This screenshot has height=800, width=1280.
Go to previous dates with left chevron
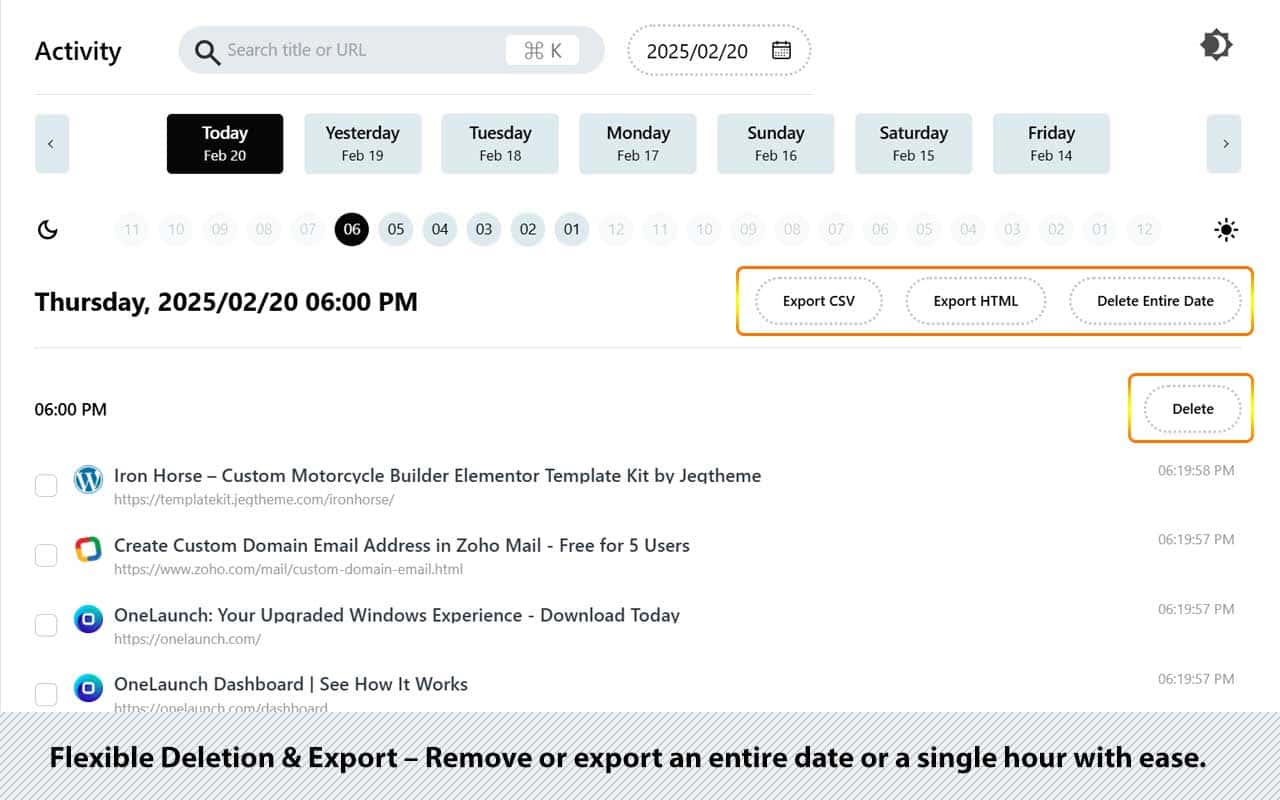tap(51, 144)
